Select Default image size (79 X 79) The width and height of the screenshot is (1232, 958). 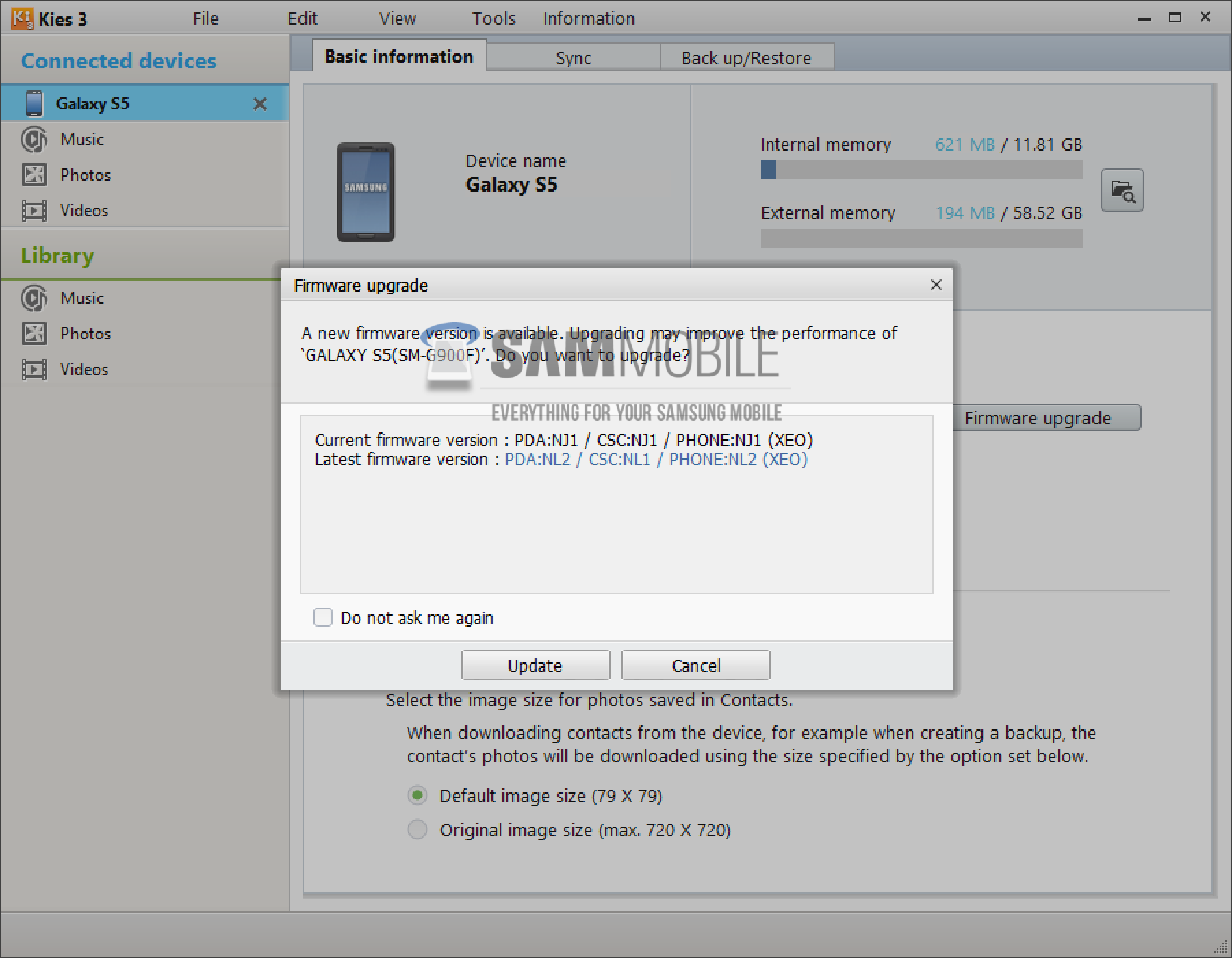[418, 795]
